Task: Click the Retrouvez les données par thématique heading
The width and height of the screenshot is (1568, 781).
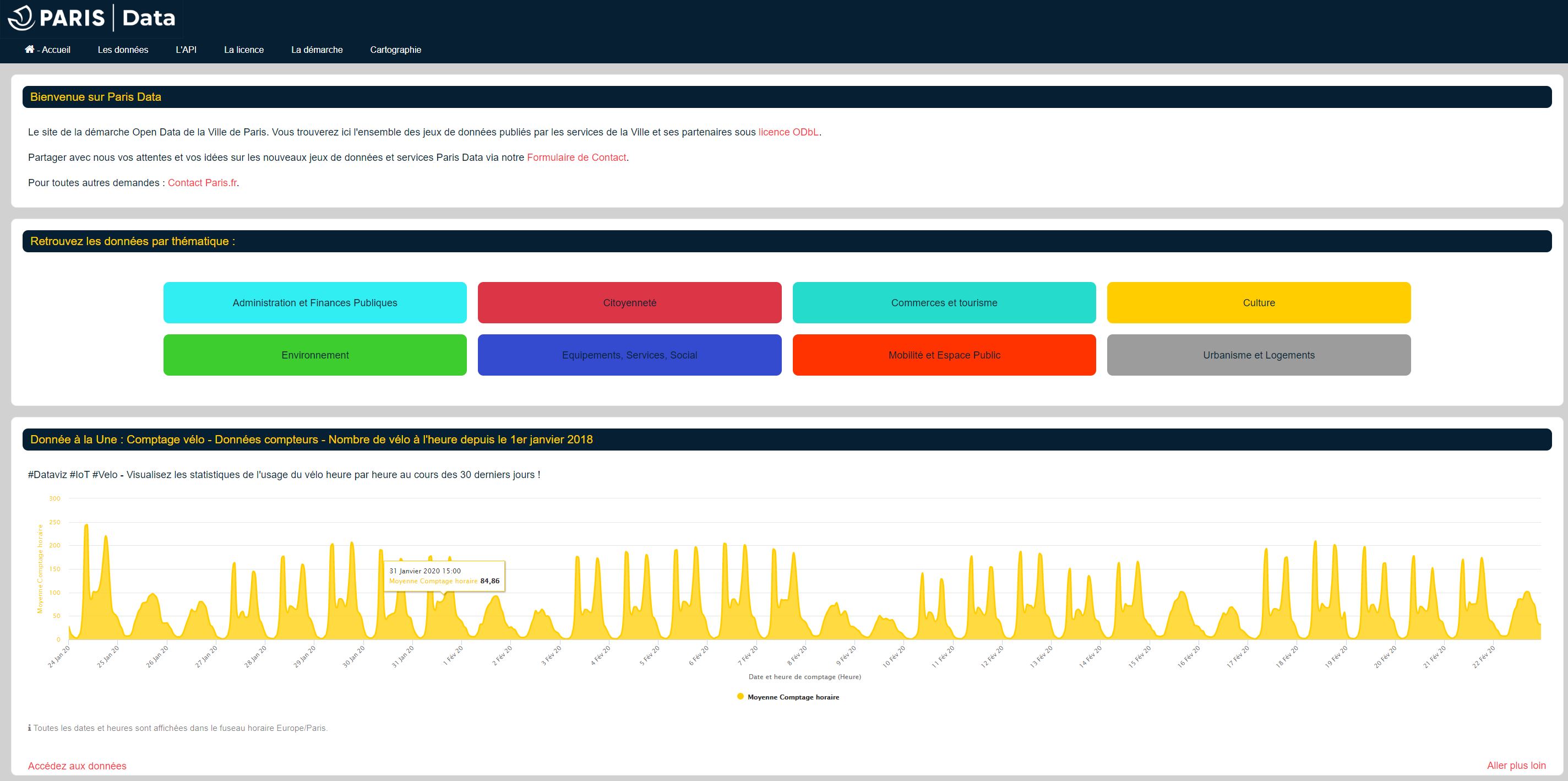Action: [133, 241]
